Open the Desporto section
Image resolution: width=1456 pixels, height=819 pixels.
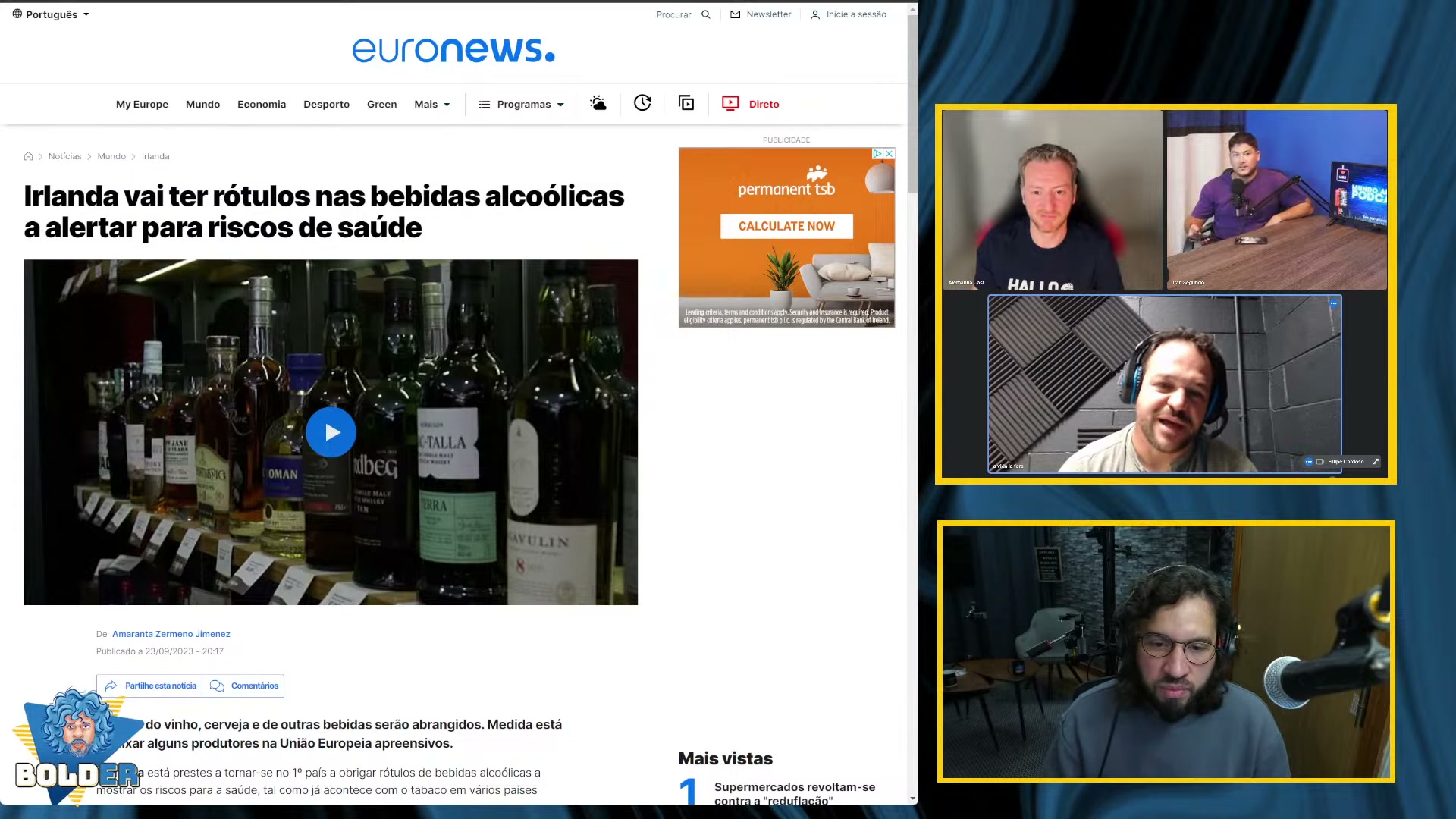tap(326, 105)
